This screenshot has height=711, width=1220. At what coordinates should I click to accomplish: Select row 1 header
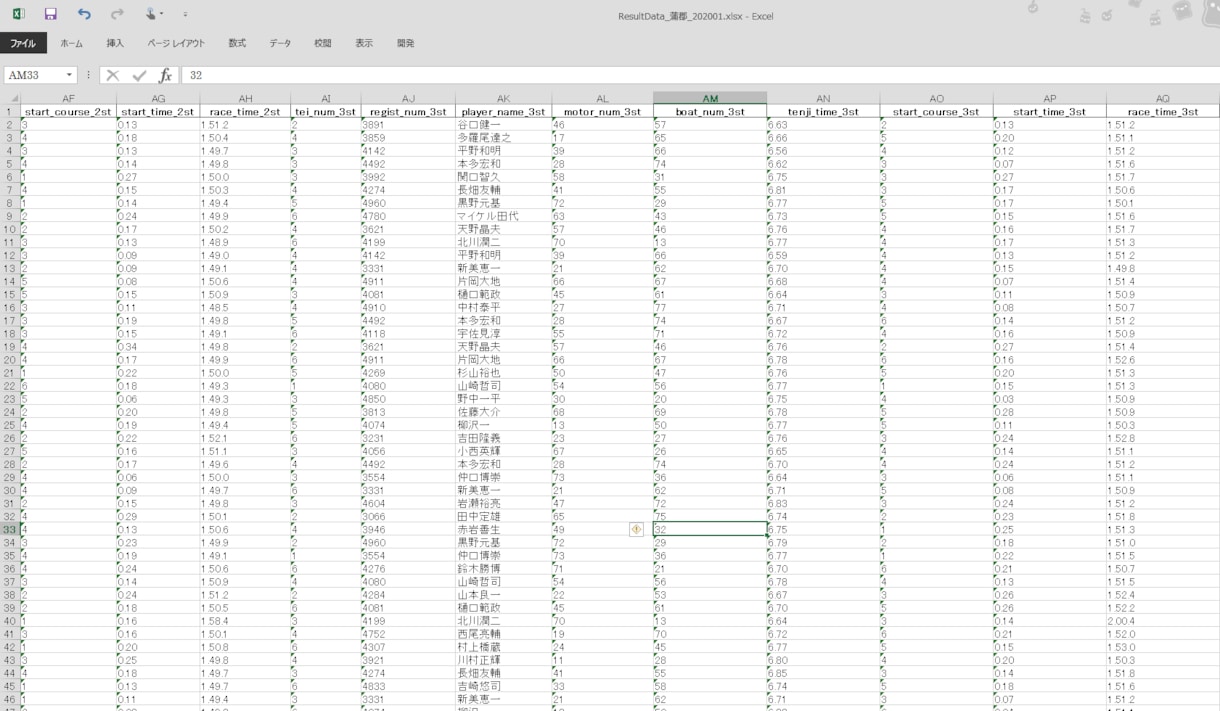click(x=10, y=111)
